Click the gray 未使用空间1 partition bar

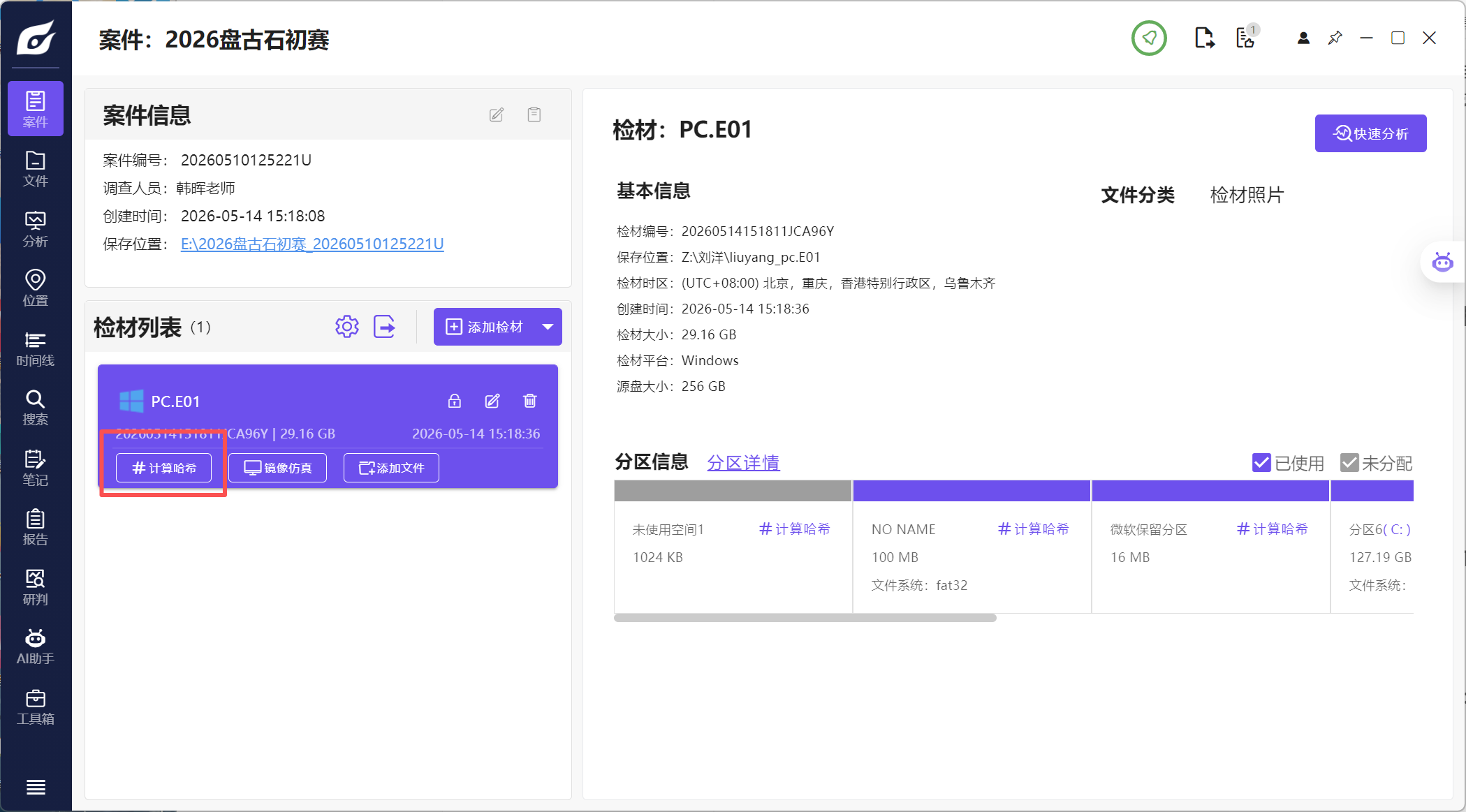pos(733,491)
